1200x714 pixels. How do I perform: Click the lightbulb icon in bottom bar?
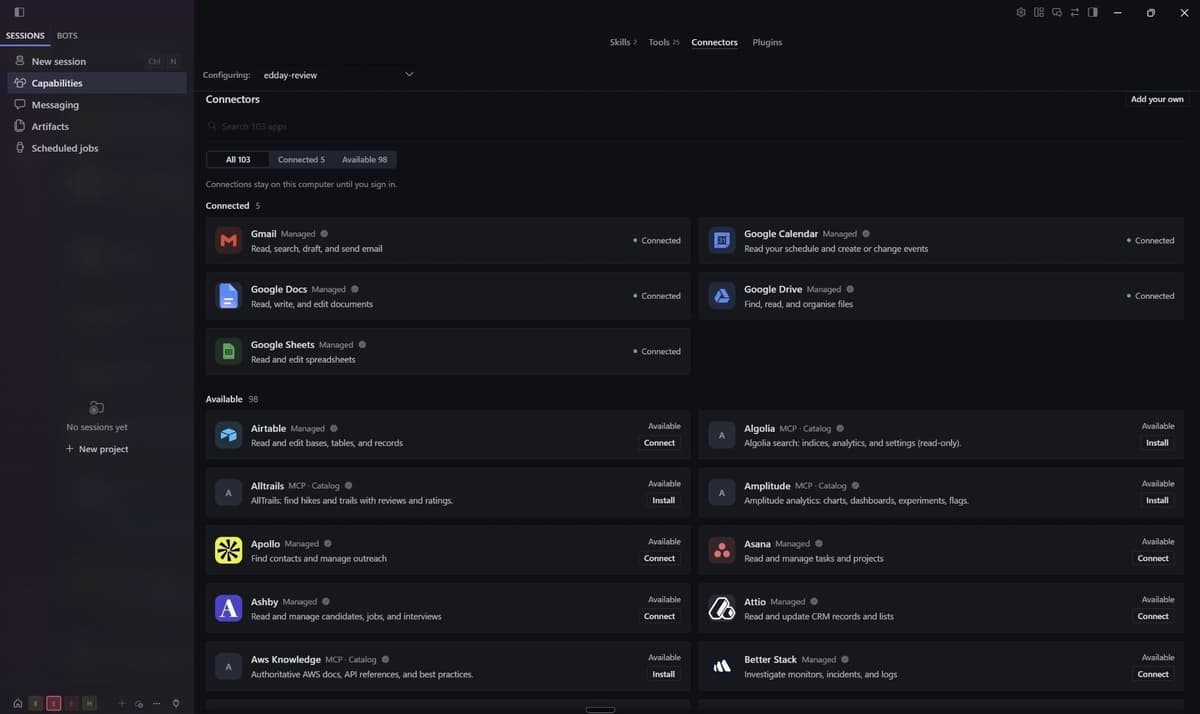(x=176, y=703)
